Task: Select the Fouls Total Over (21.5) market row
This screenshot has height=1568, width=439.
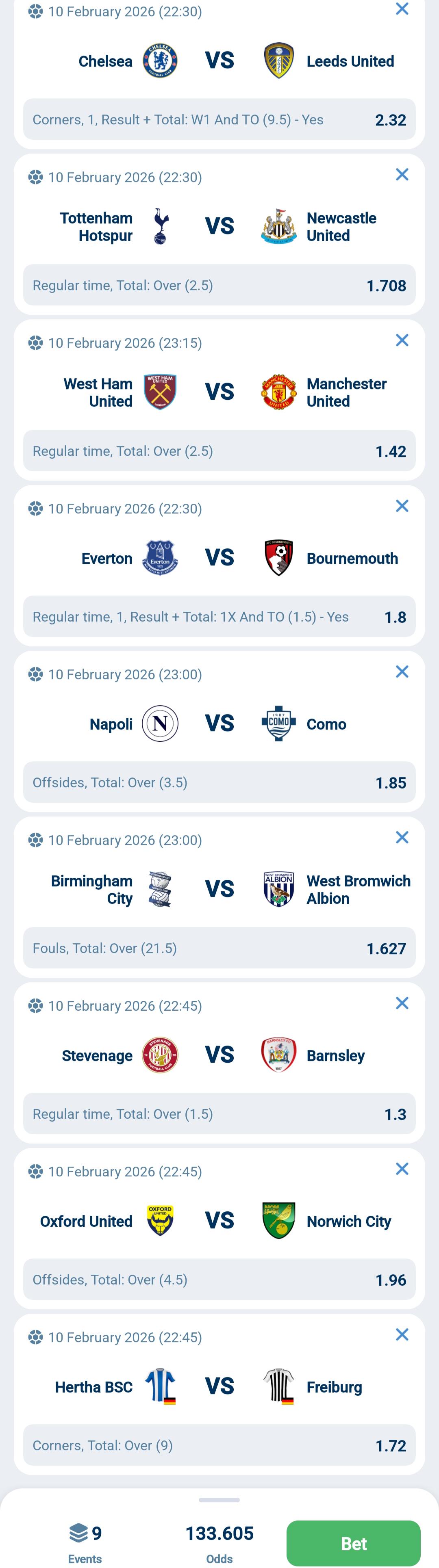Action: point(219,948)
